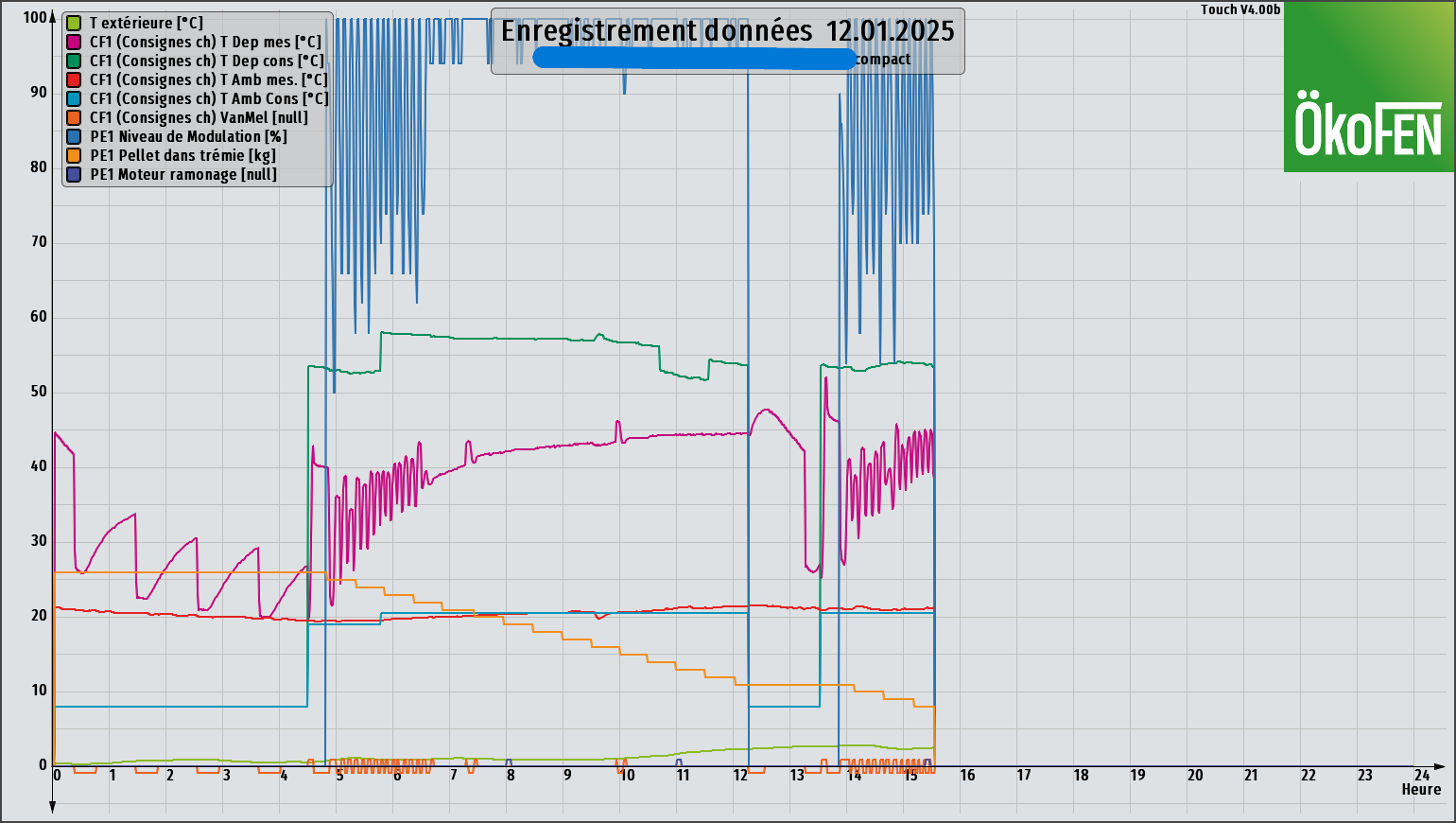Click the 100 value on the vertical axis

35,17
